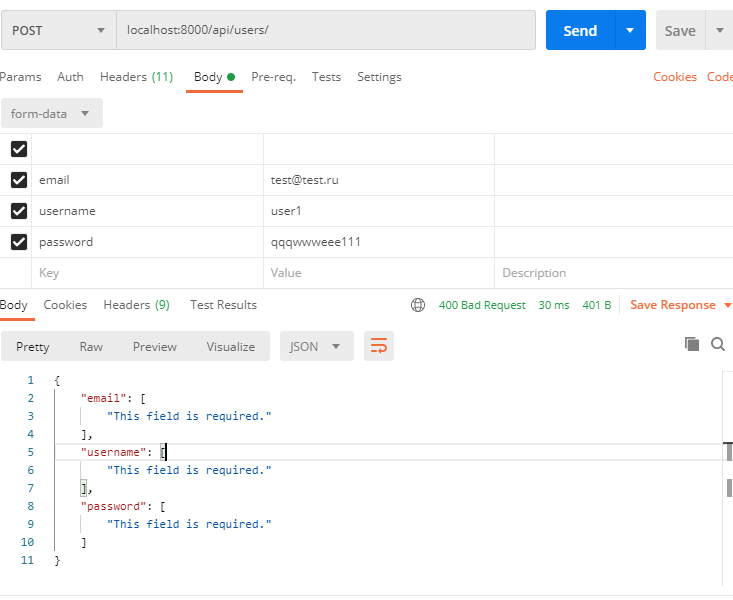Copy response with the clipboard icon
The width and height of the screenshot is (733, 600).
click(691, 344)
